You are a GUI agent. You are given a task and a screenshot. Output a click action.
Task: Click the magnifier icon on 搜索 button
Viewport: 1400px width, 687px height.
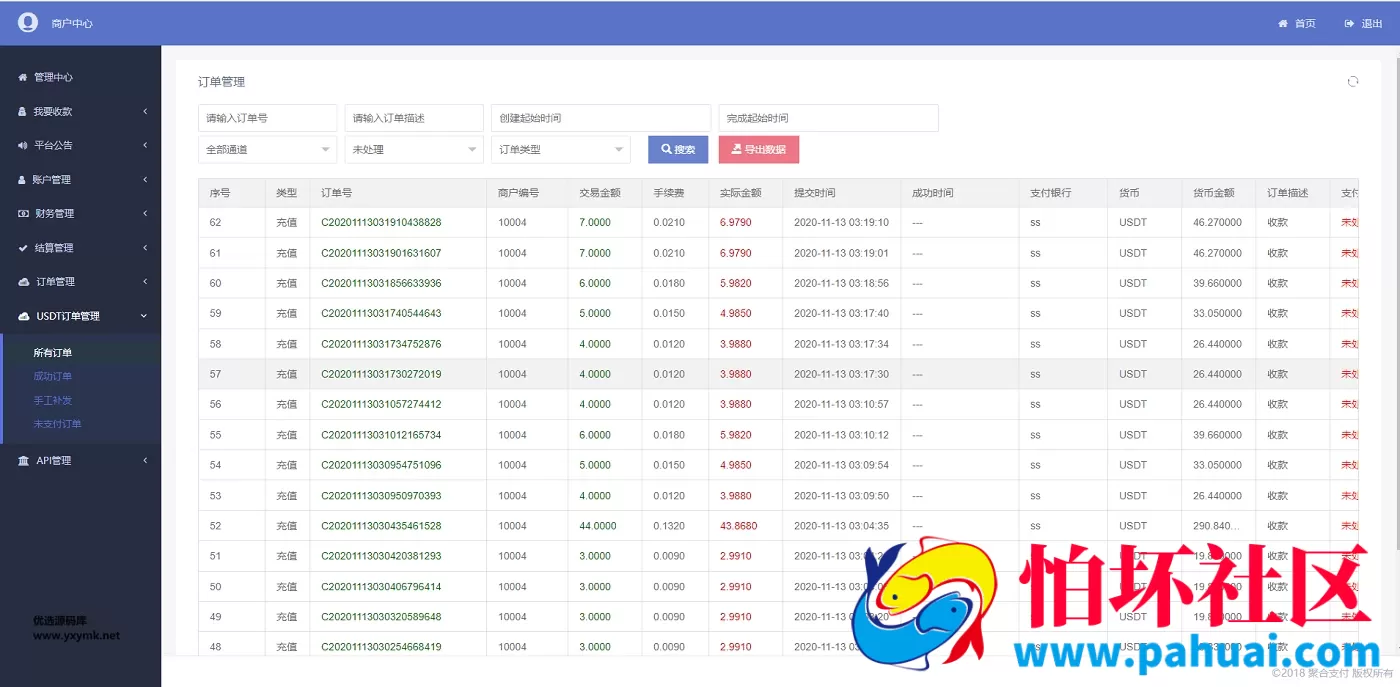coord(666,149)
